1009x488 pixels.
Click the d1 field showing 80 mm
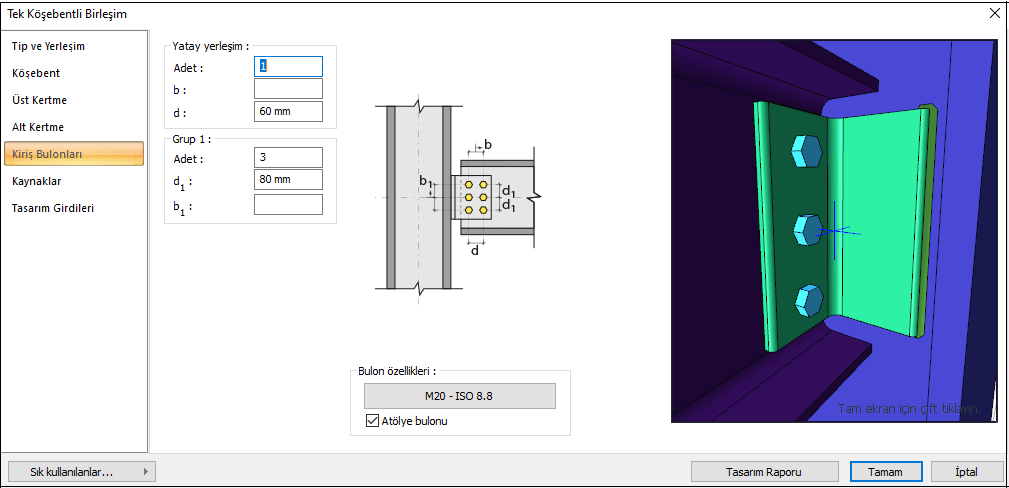288,180
